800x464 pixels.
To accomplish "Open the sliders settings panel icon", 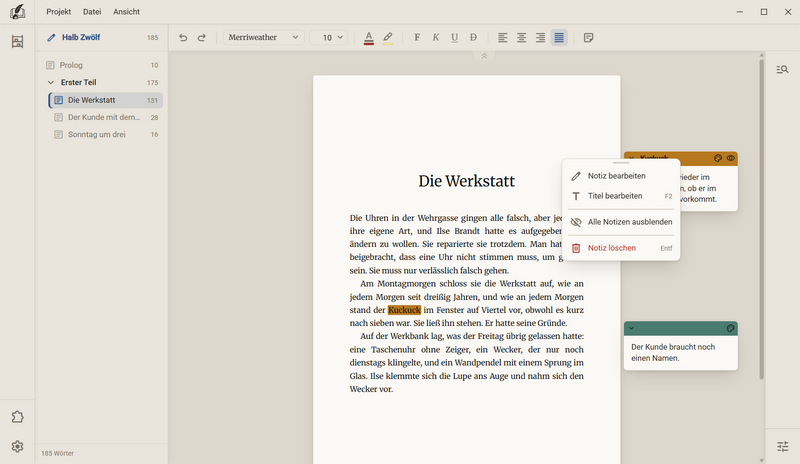I will point(782,447).
